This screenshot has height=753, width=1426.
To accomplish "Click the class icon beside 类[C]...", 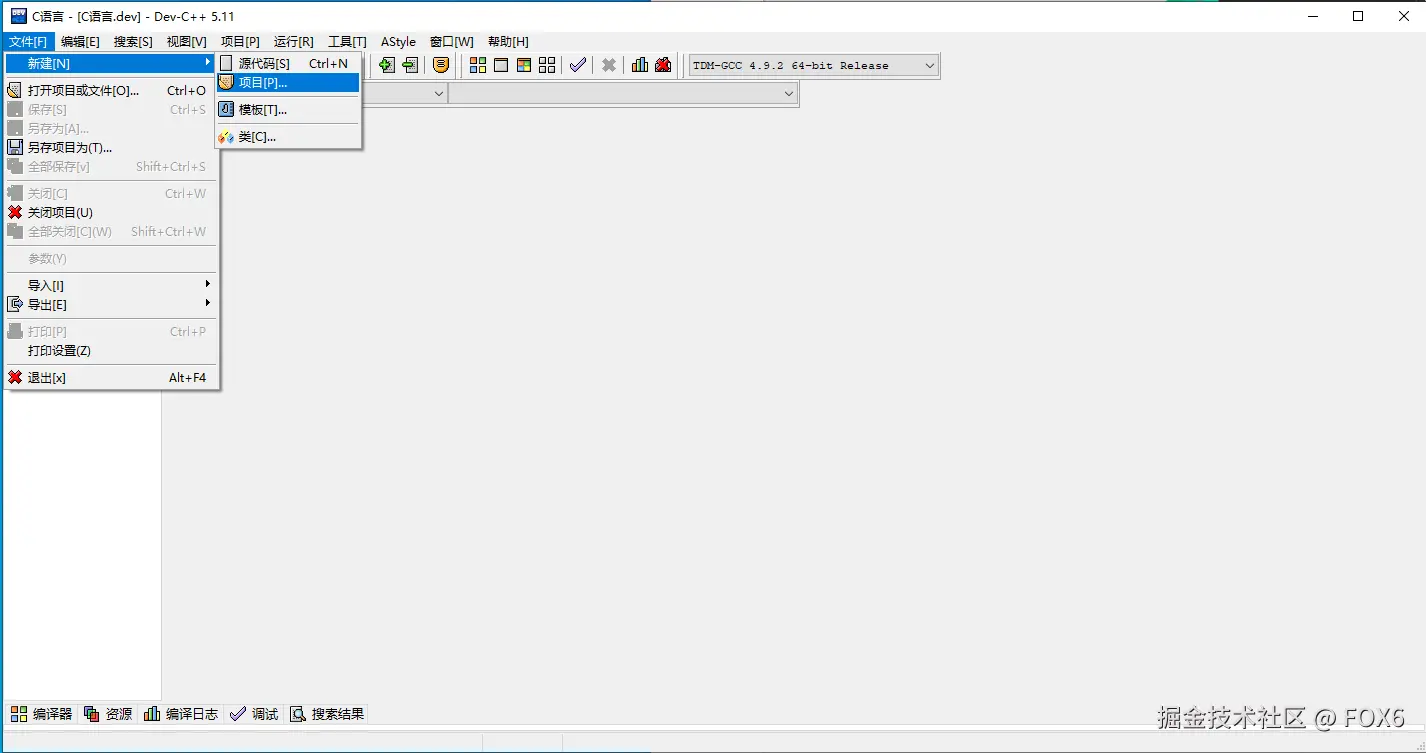I will [x=226, y=137].
